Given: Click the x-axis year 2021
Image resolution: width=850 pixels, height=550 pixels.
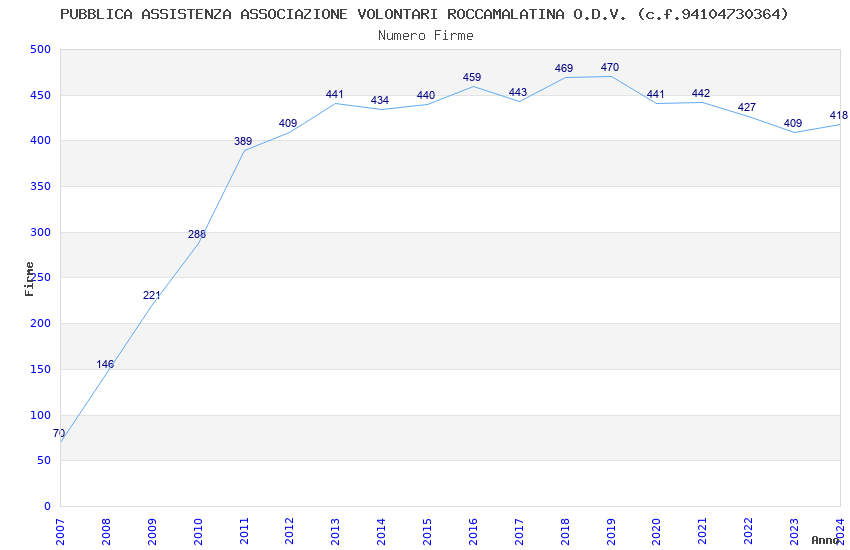Looking at the screenshot, I should tap(703, 532).
